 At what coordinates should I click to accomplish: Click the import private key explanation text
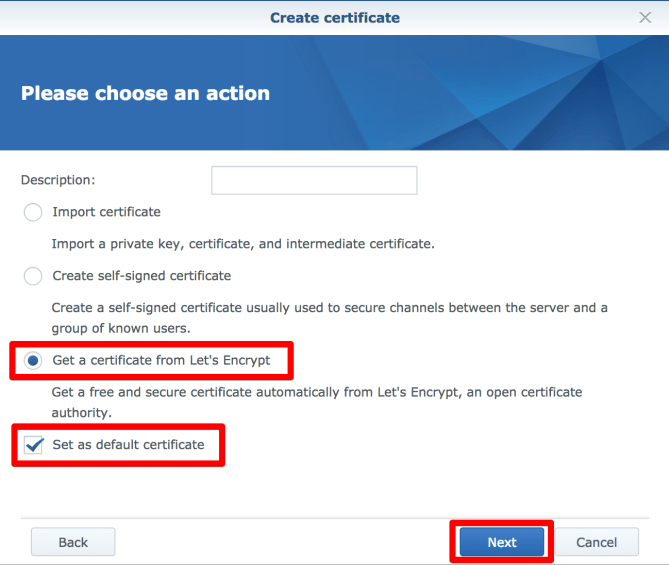coord(243,244)
